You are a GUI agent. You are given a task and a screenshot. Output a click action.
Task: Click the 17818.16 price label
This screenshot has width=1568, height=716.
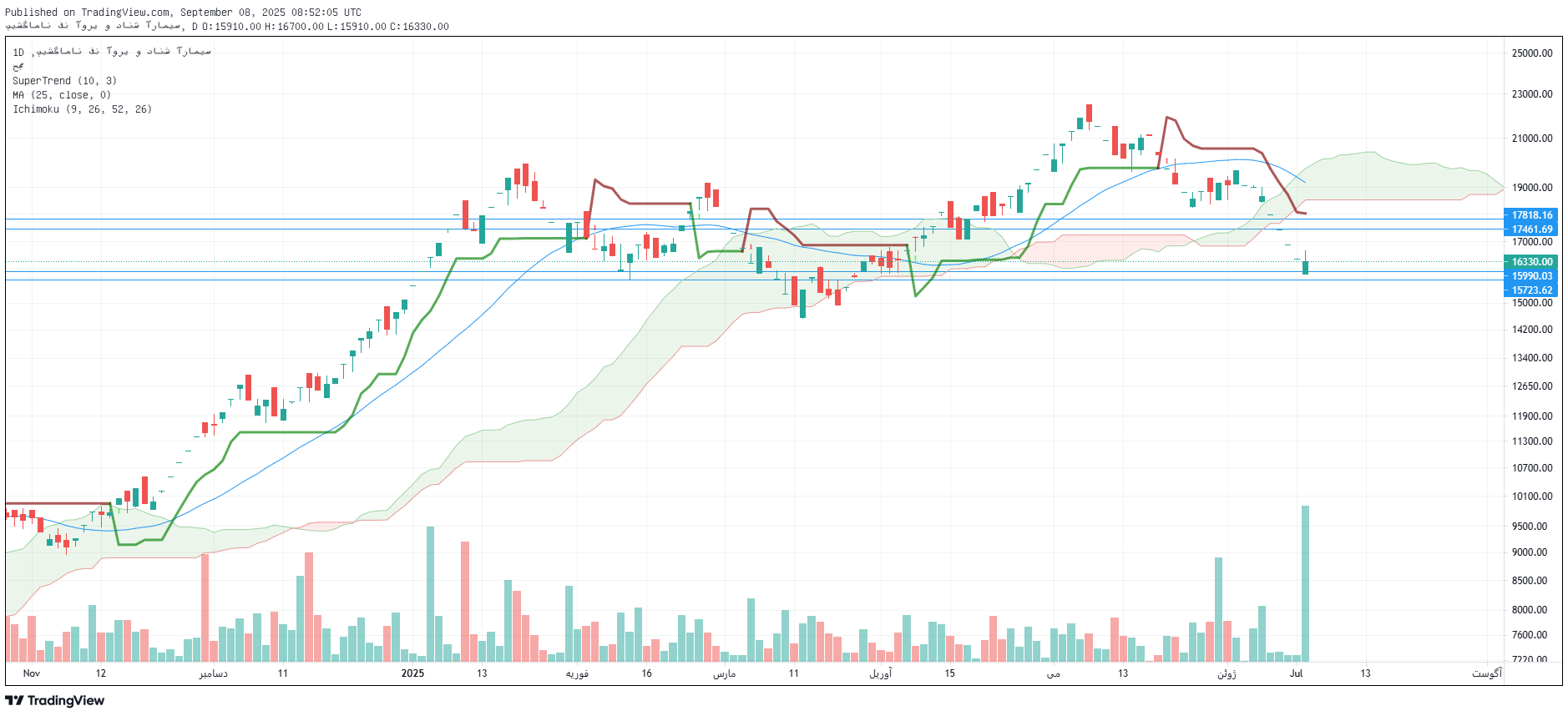tap(1531, 215)
